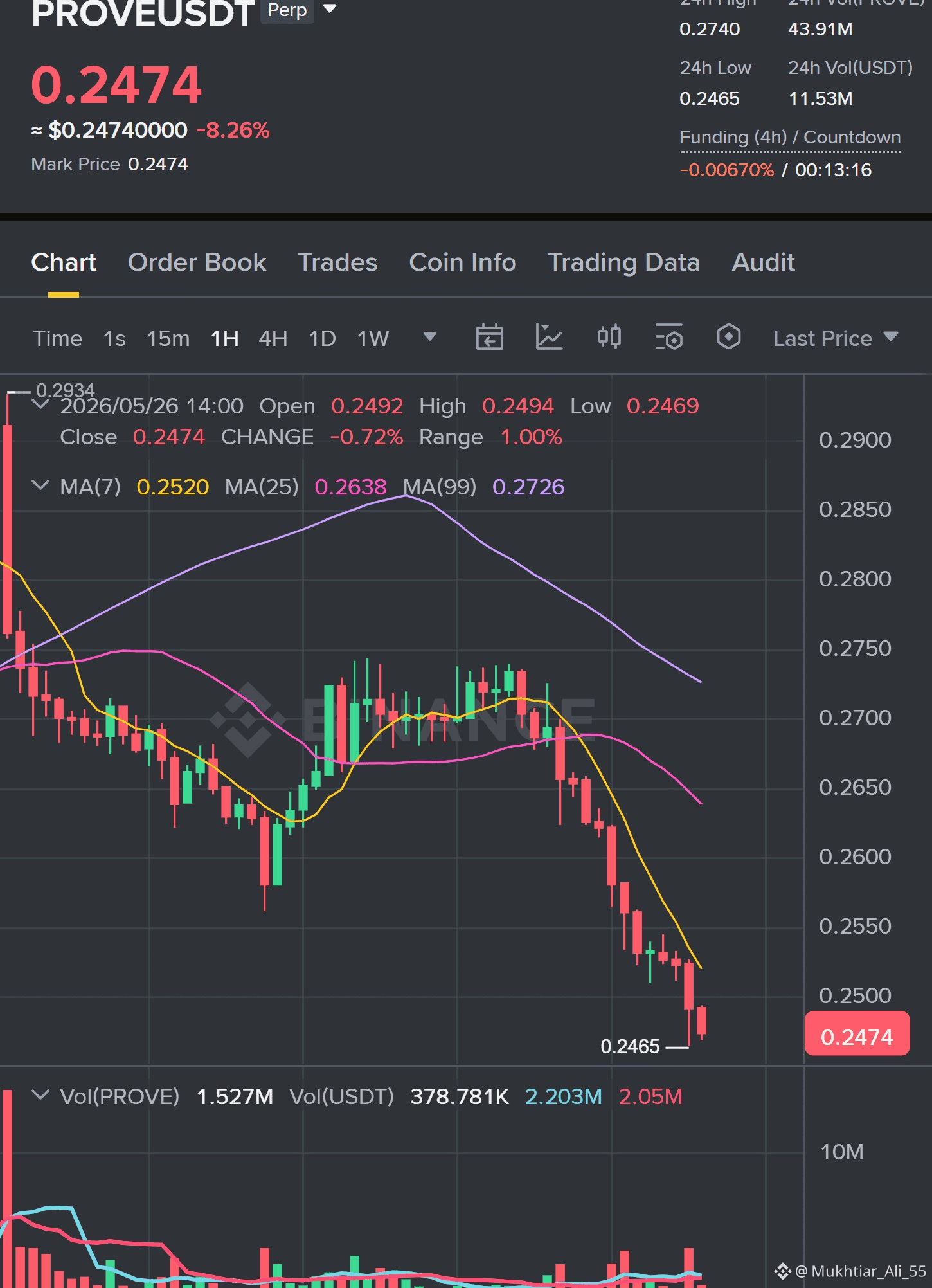The width and height of the screenshot is (932, 1288).
Task: Select the 1D interval
Action: 322,338
